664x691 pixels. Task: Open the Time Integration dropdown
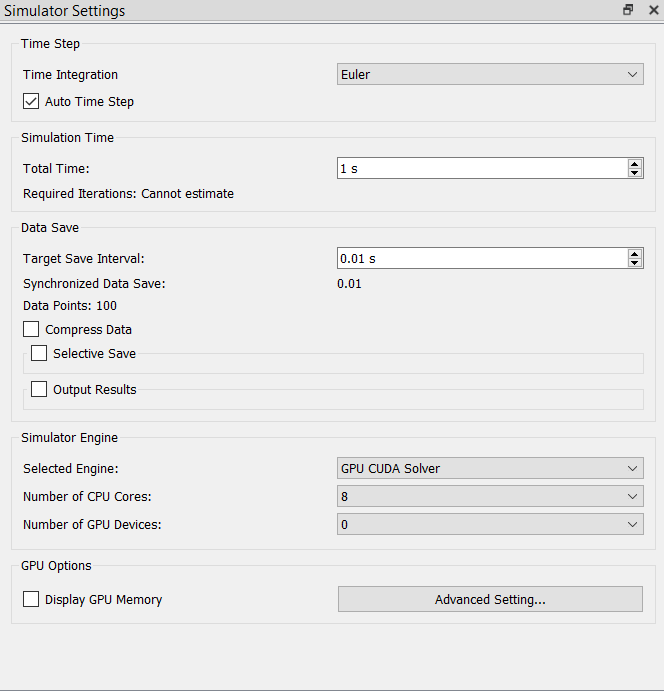point(490,75)
